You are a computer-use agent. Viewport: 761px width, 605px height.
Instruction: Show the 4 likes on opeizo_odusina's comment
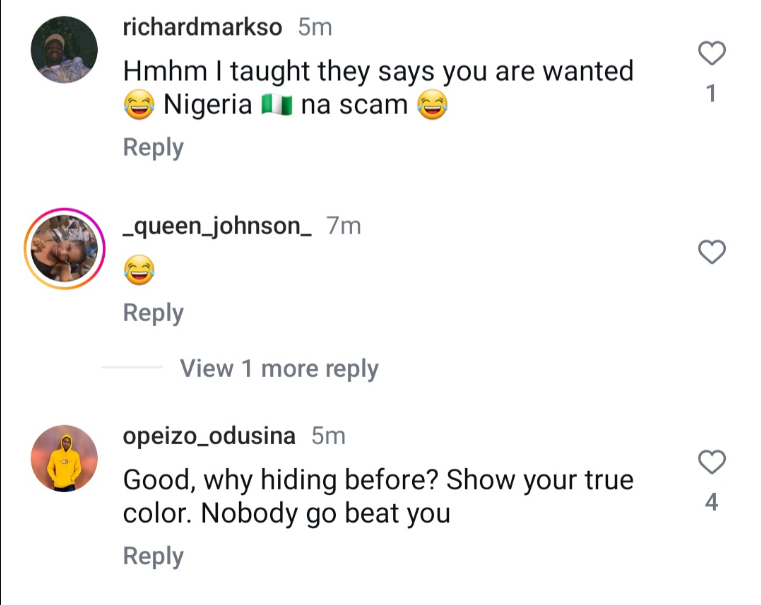pyautogui.click(x=710, y=503)
